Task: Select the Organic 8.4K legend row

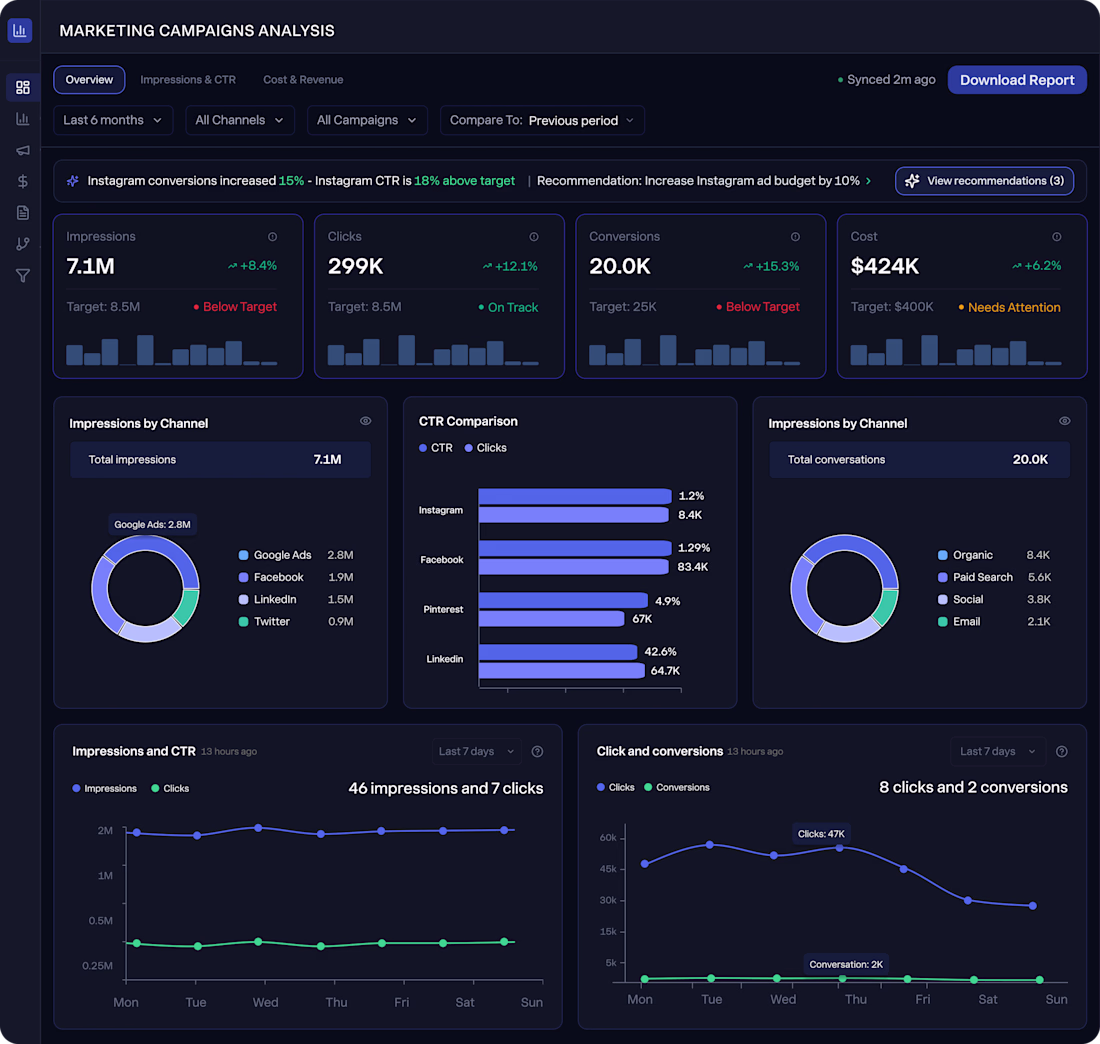Action: [x=994, y=555]
